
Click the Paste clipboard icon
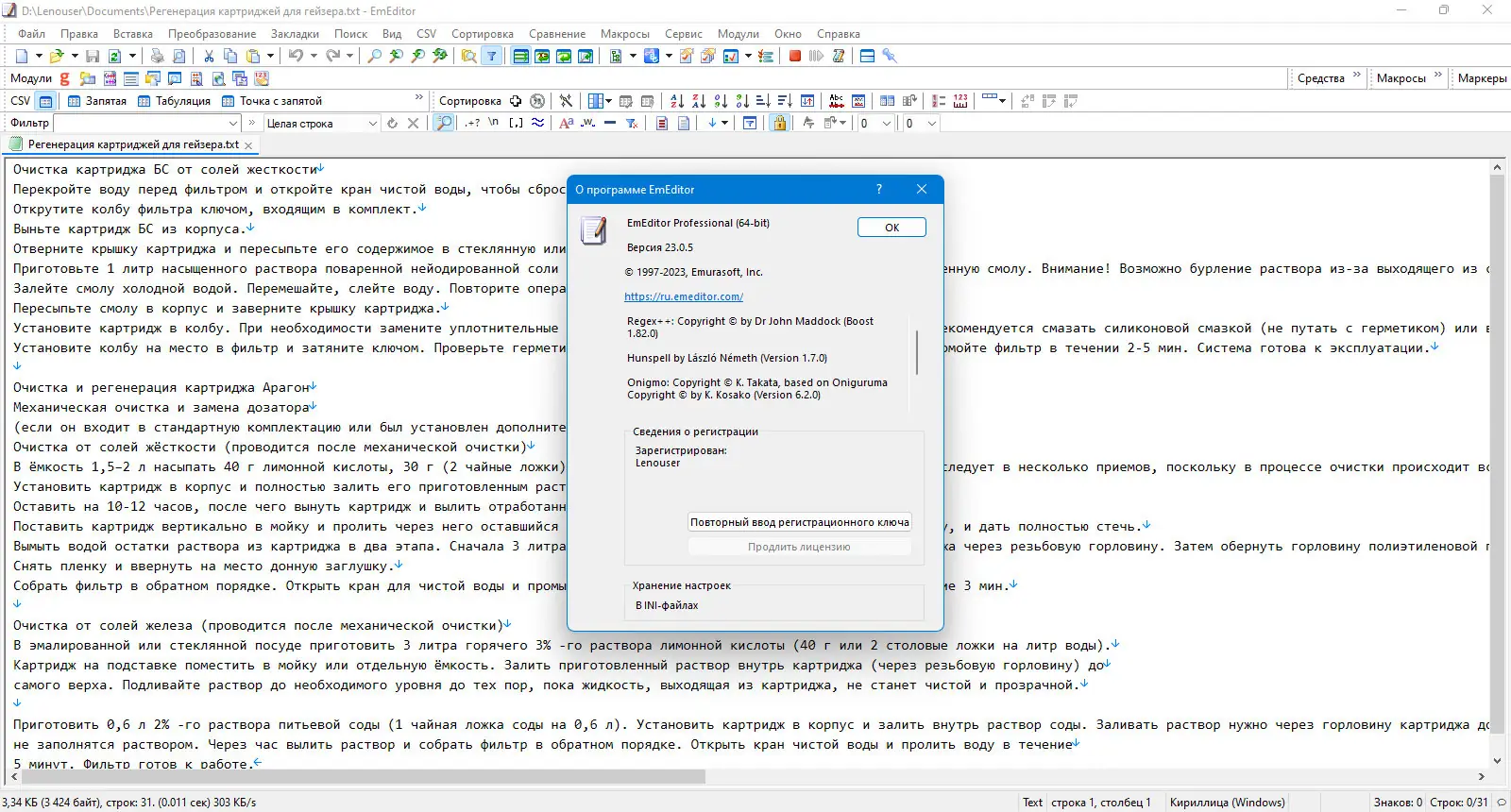[x=253, y=56]
